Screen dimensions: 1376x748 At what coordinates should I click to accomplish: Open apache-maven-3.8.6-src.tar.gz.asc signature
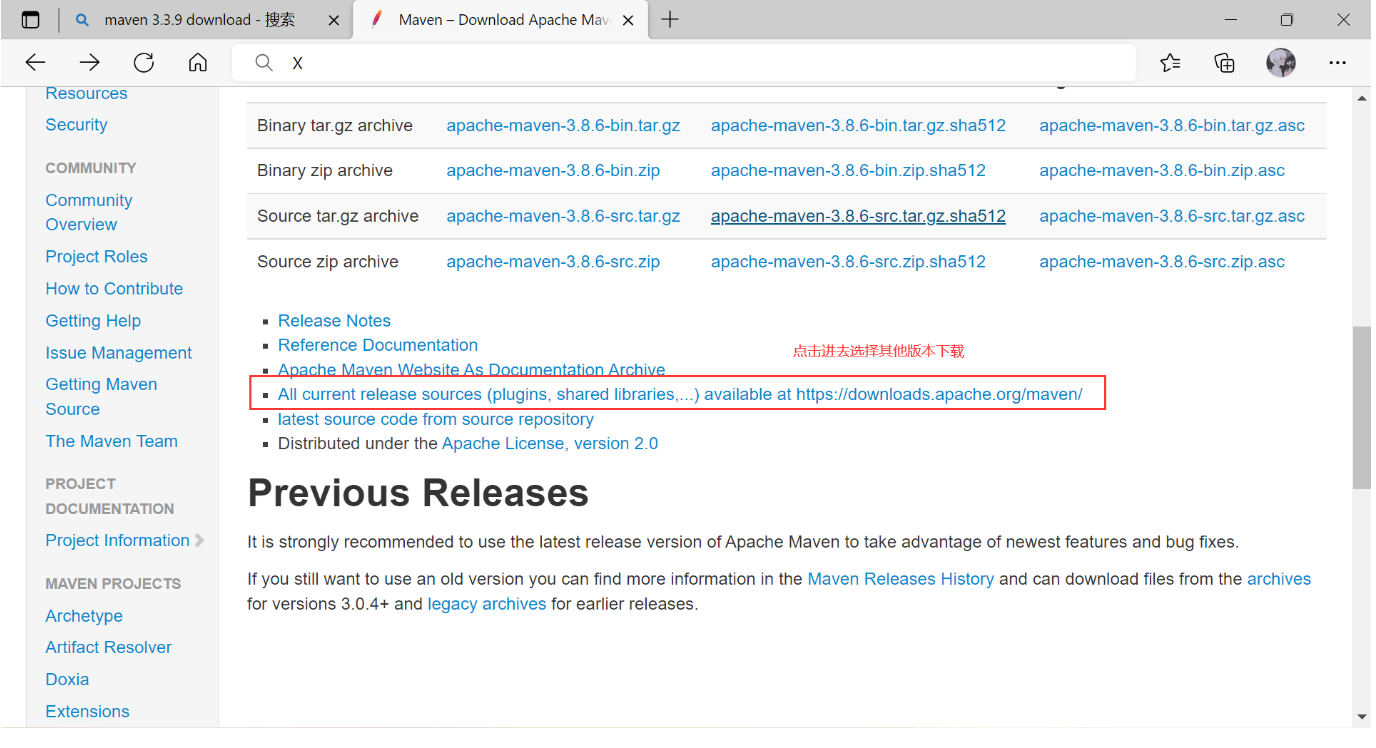point(1172,216)
